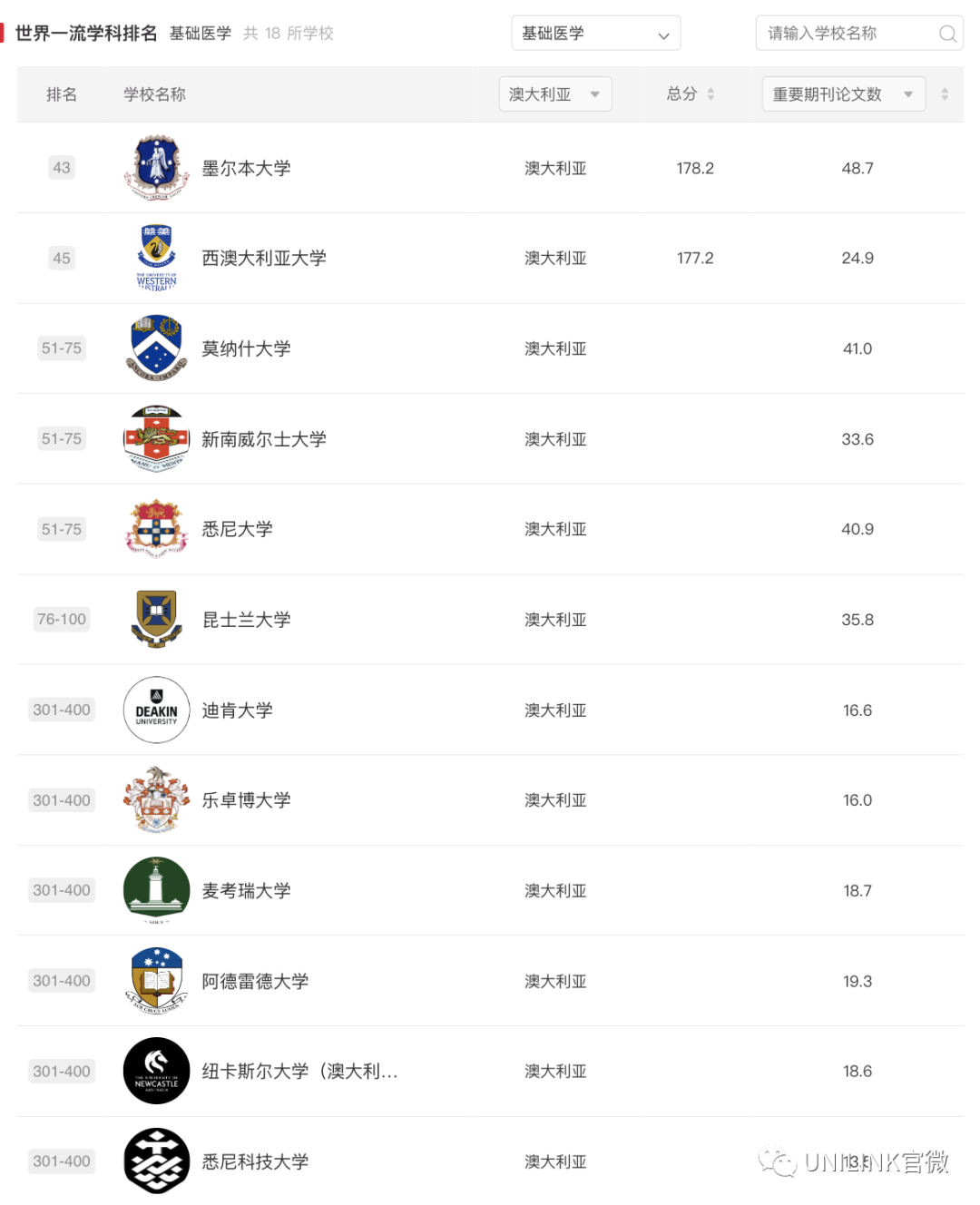The height and width of the screenshot is (1205, 980).
Task: Open the Monash University shield logo
Action: (x=157, y=348)
